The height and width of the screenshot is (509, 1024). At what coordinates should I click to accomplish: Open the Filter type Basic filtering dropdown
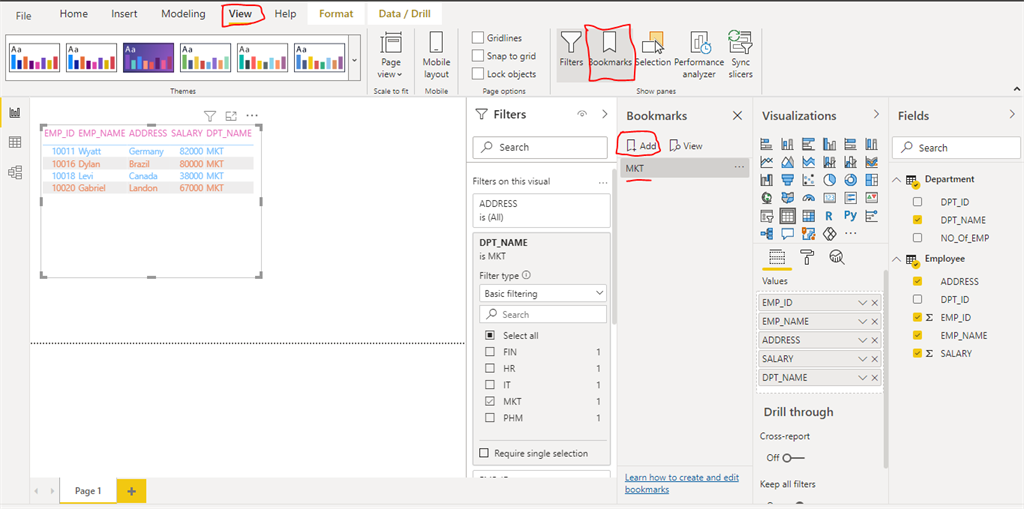coord(543,293)
